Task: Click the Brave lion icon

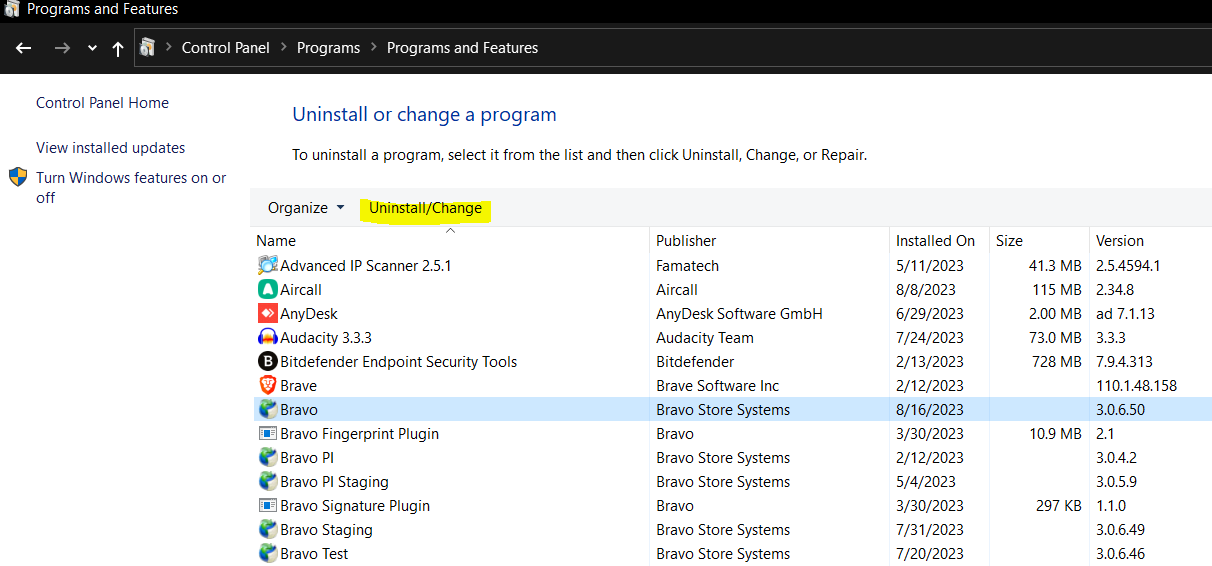Action: pyautogui.click(x=267, y=386)
